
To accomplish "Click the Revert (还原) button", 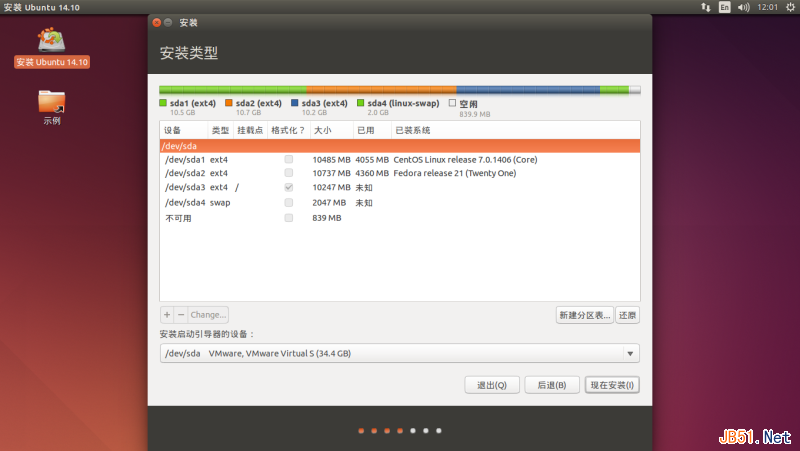I will [628, 315].
